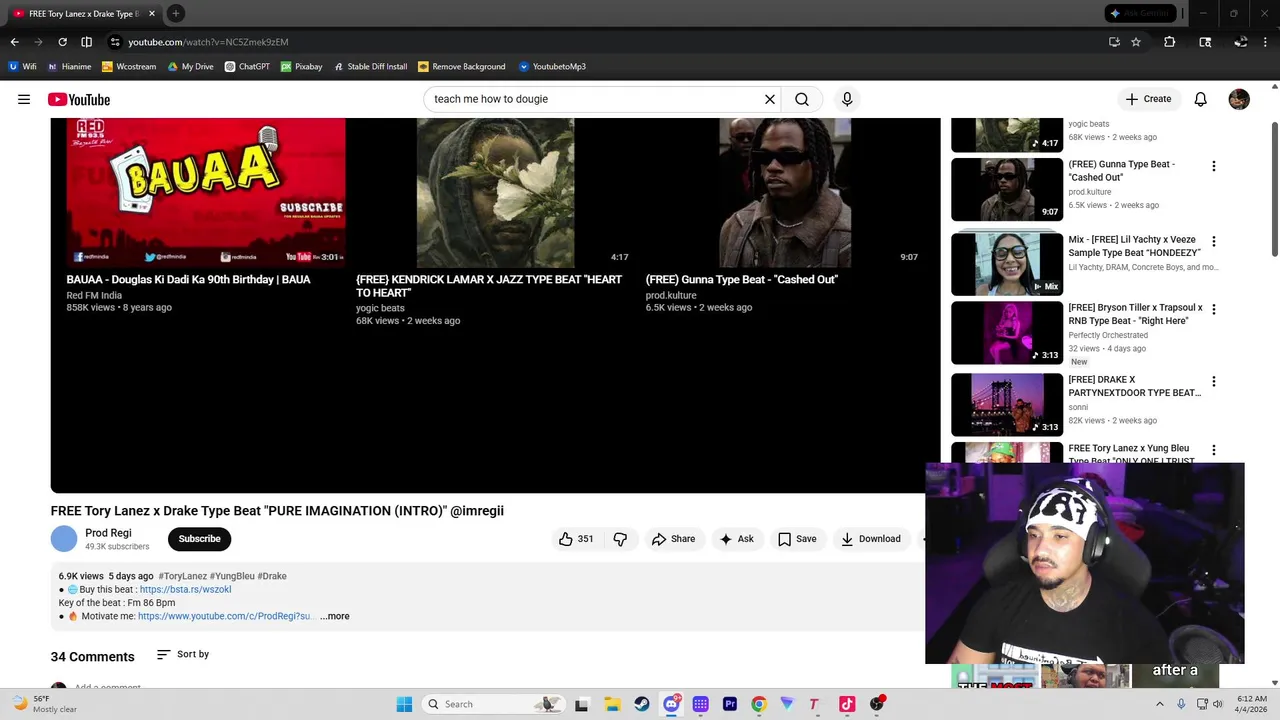Open the Remove Background bookmark
This screenshot has width=1280, height=720.
461,67
